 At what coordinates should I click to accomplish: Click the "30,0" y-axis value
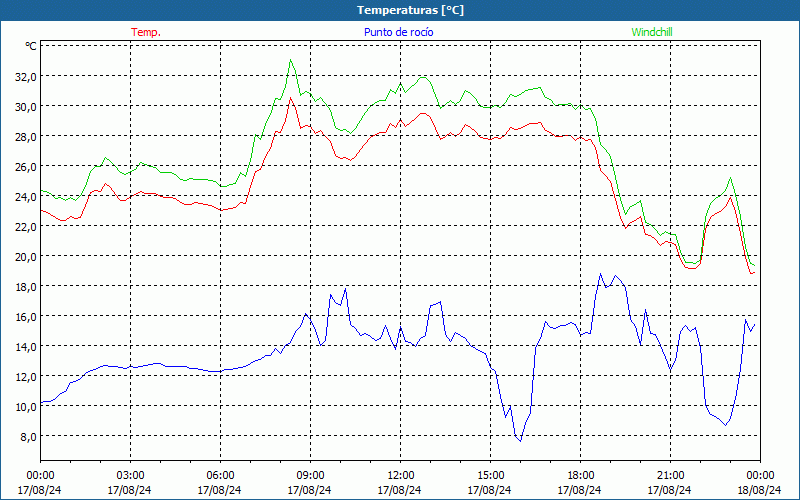(x=27, y=107)
